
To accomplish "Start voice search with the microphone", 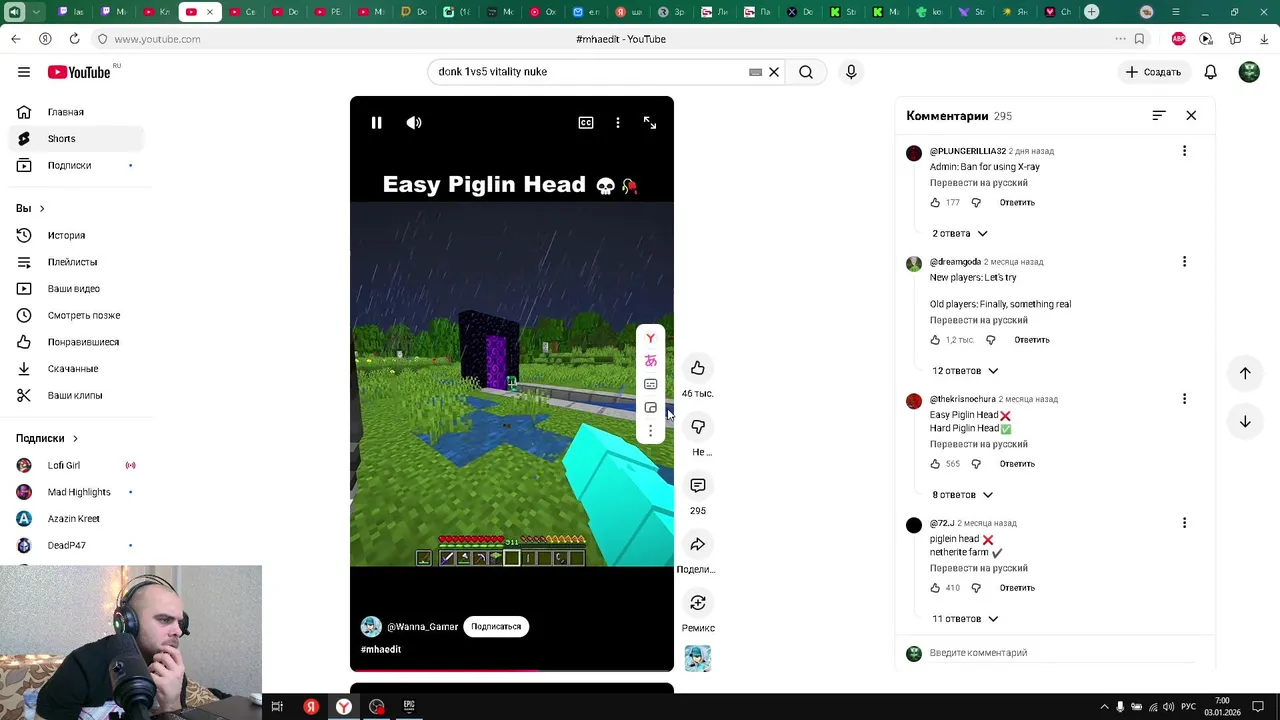I will 851,72.
